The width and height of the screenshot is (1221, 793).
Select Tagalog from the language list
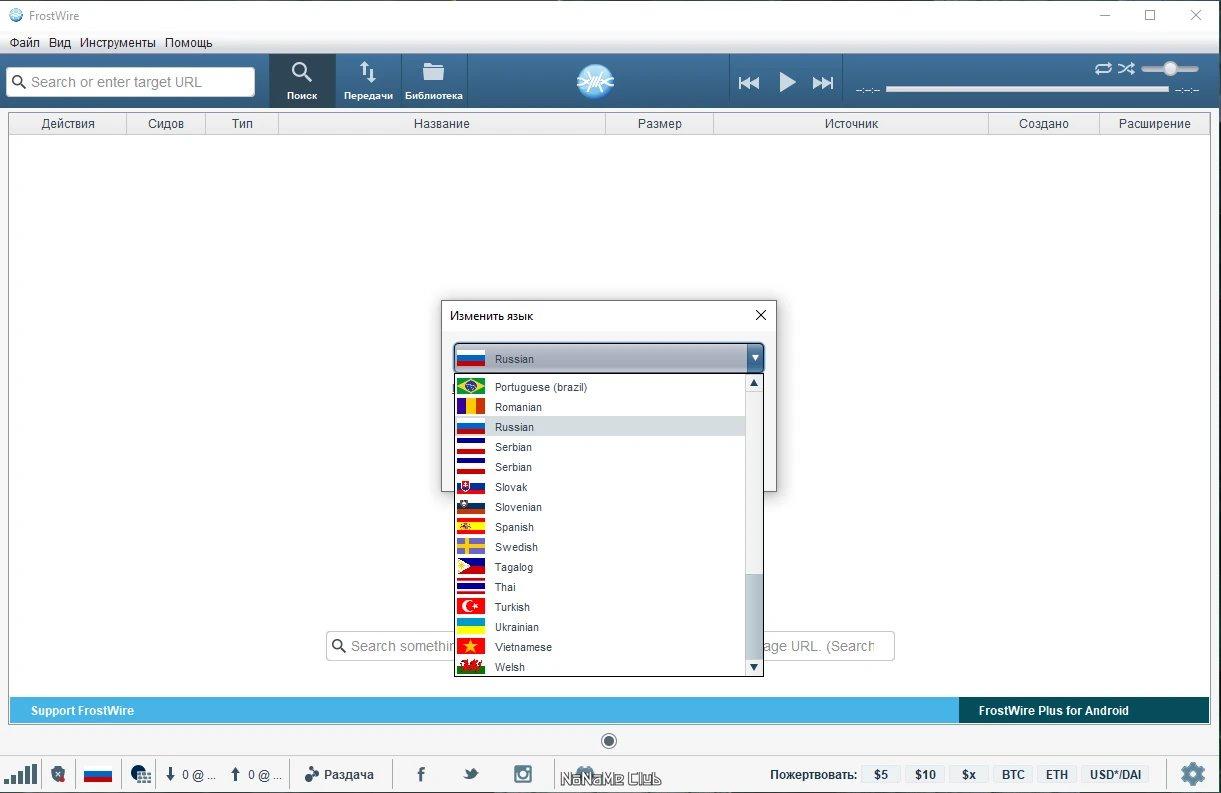click(x=600, y=567)
